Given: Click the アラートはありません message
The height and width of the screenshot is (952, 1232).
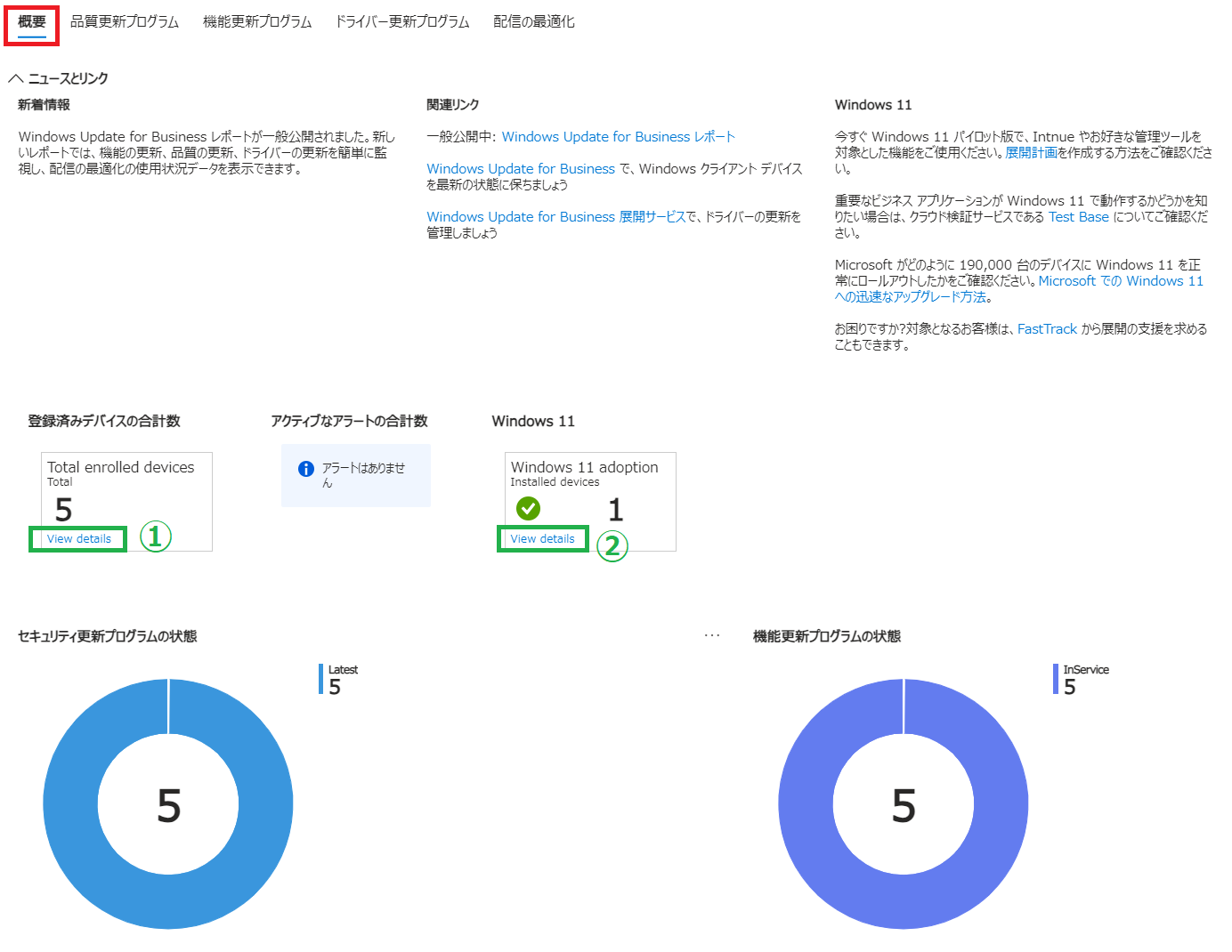Looking at the screenshot, I should pyautogui.click(x=363, y=475).
